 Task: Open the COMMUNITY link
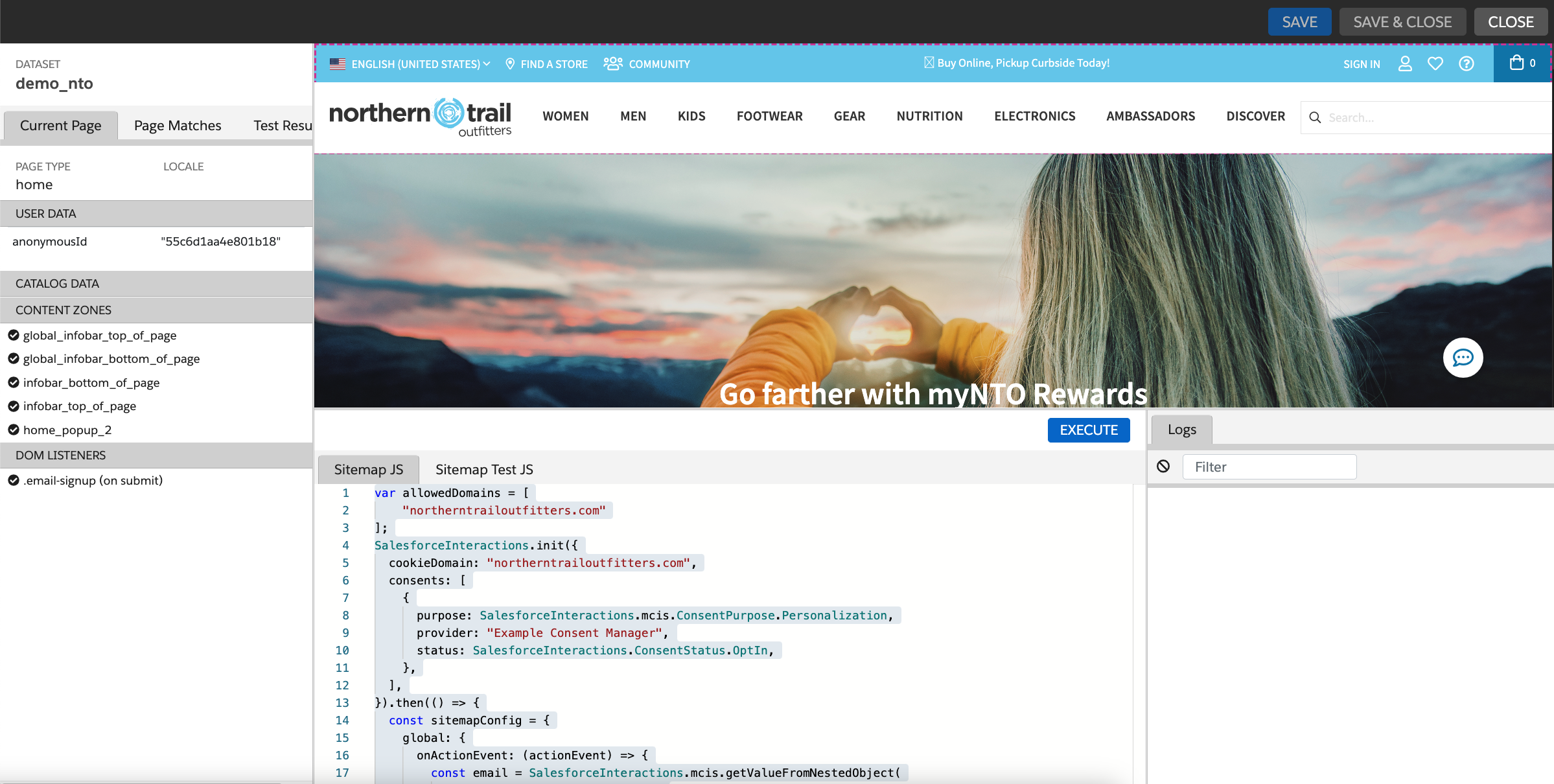pyautogui.click(x=659, y=64)
